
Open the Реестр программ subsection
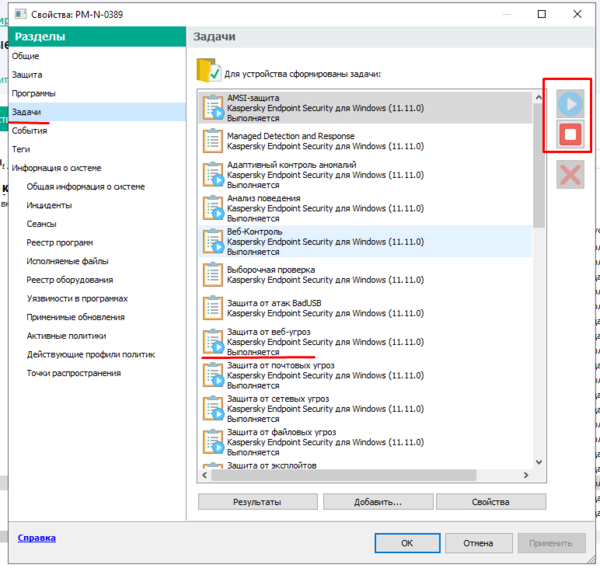60,243
